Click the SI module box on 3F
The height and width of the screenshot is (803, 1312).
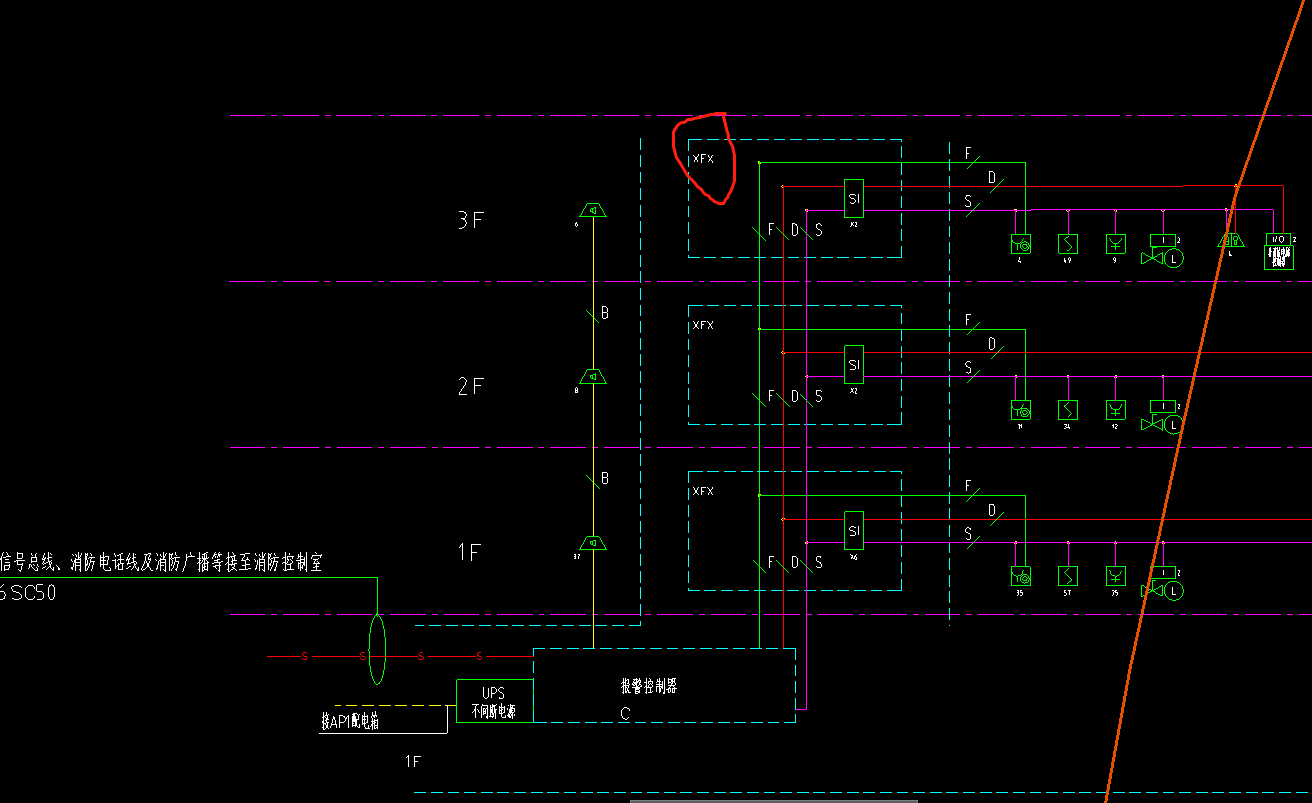coord(853,198)
